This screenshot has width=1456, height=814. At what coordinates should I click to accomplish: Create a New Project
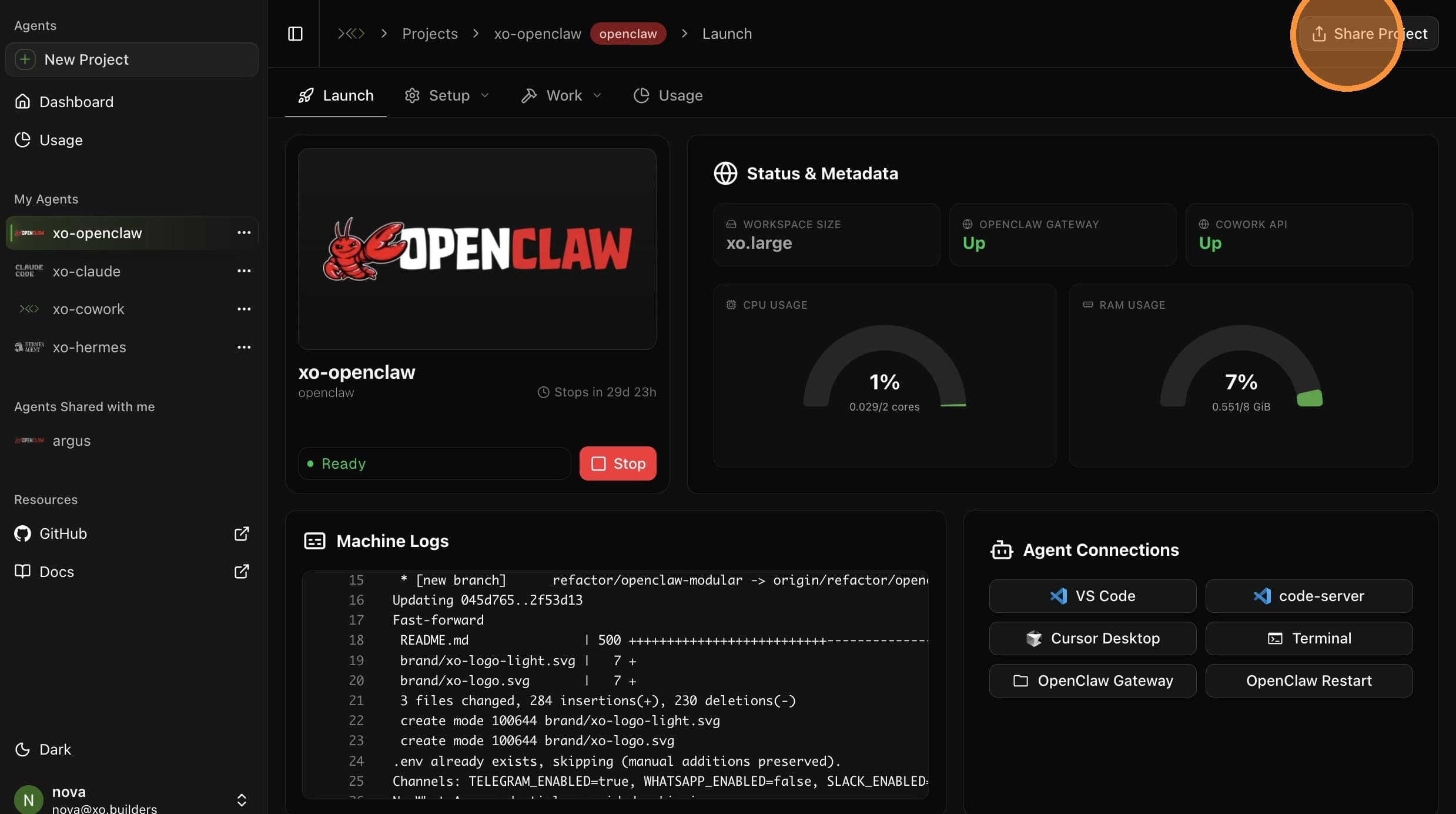tap(132, 59)
